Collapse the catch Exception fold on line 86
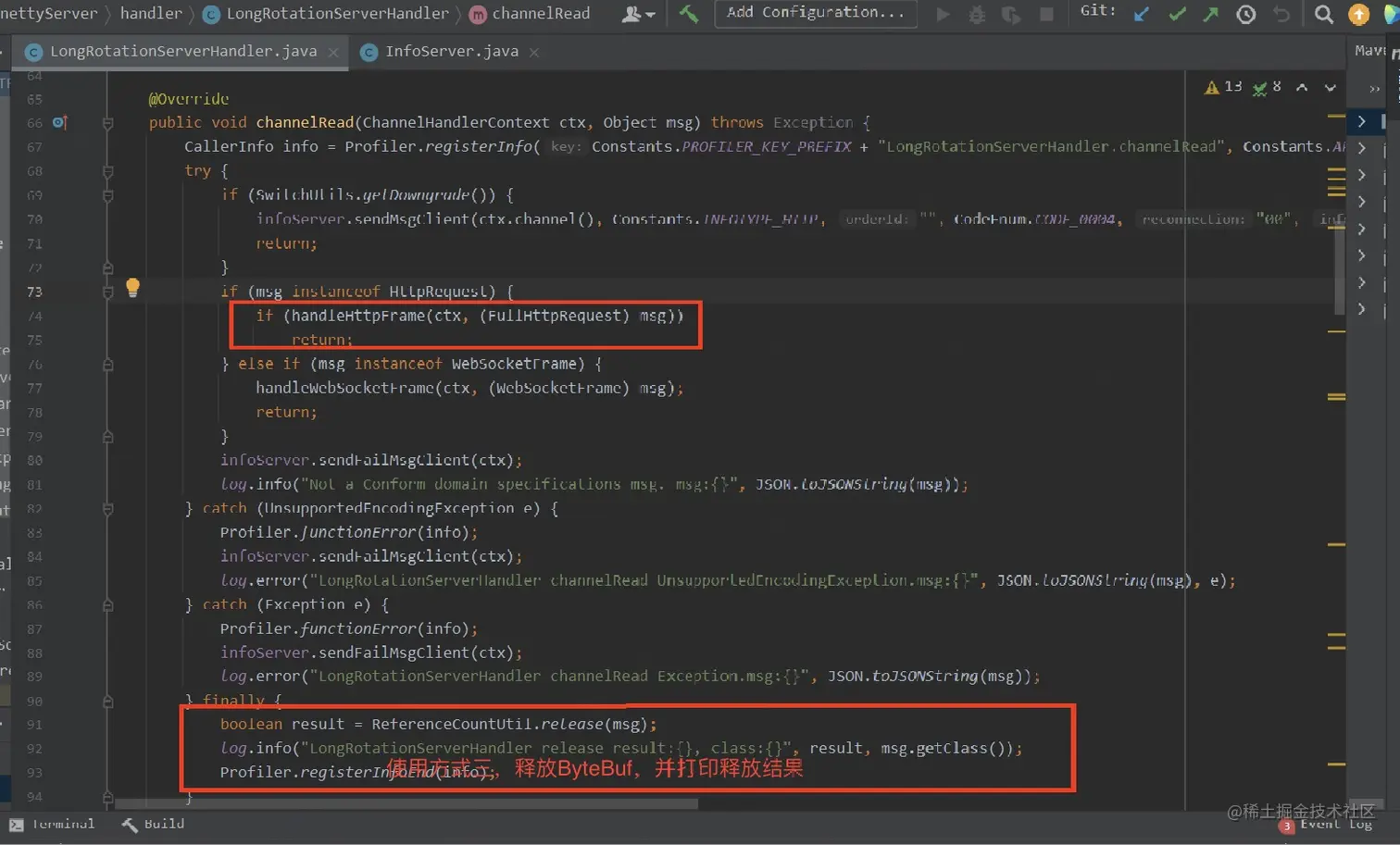This screenshot has width=1400, height=845. tap(107, 604)
